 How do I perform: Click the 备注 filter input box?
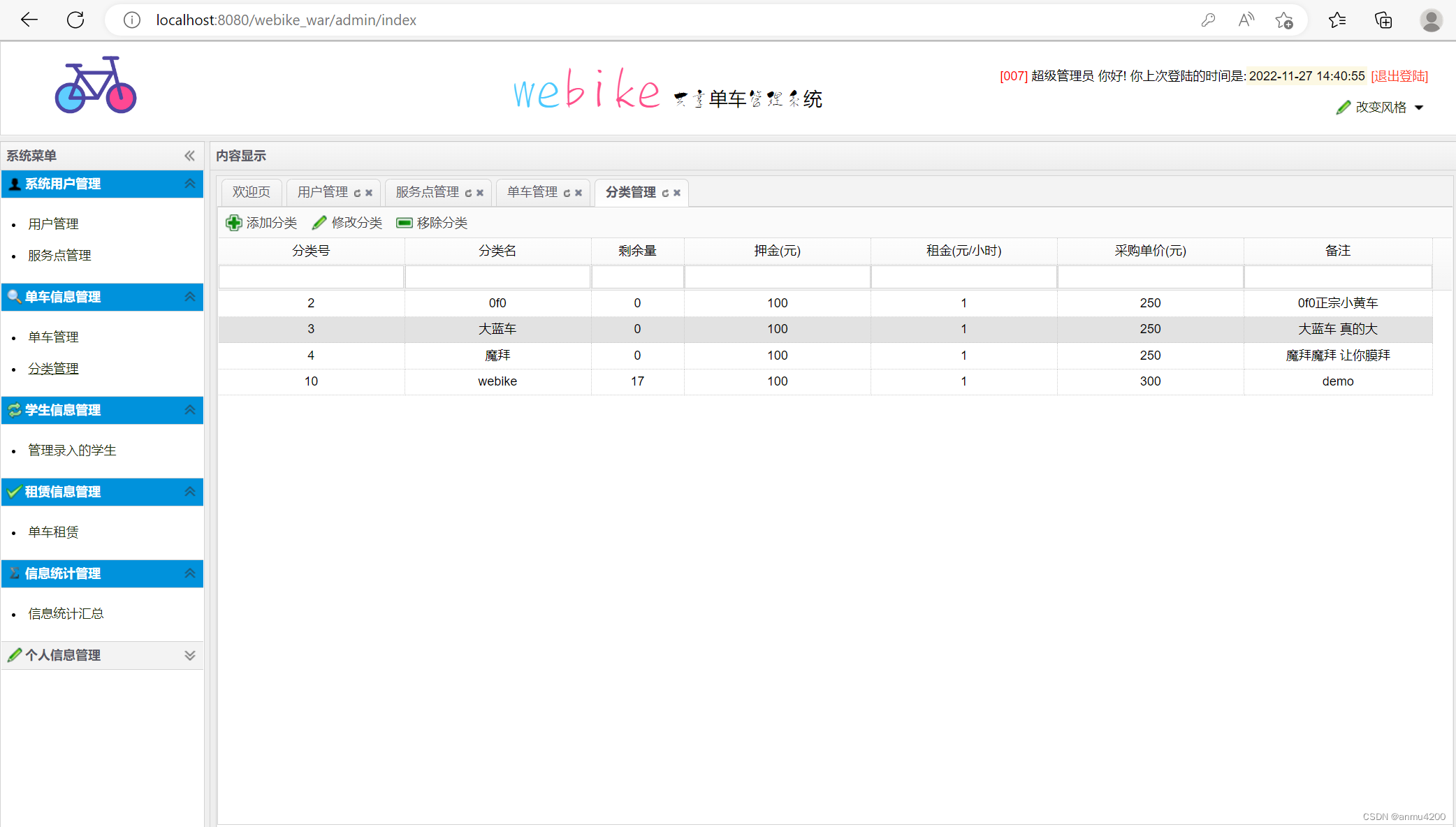(1338, 277)
